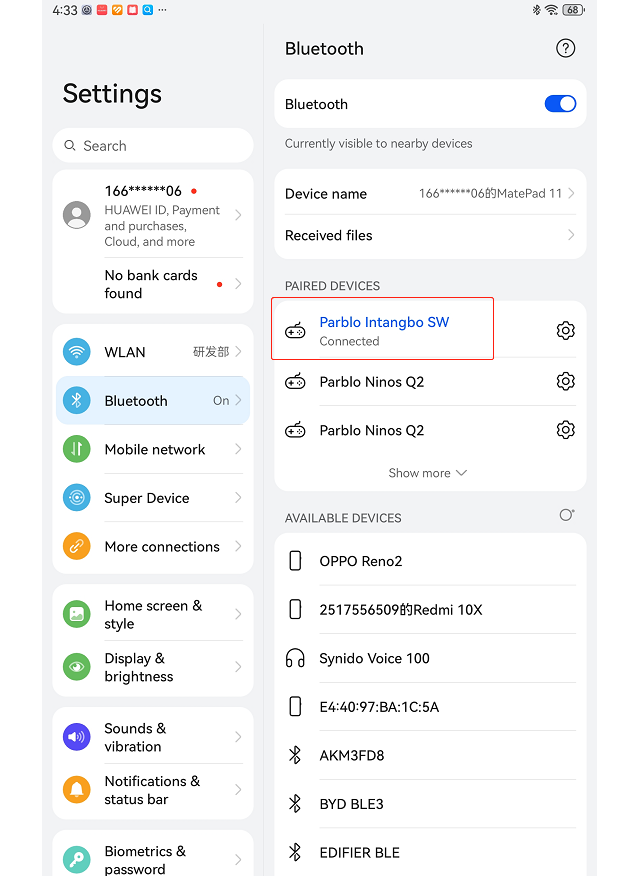
Task: Open Notifications & status bar settings
Action: pos(153,789)
